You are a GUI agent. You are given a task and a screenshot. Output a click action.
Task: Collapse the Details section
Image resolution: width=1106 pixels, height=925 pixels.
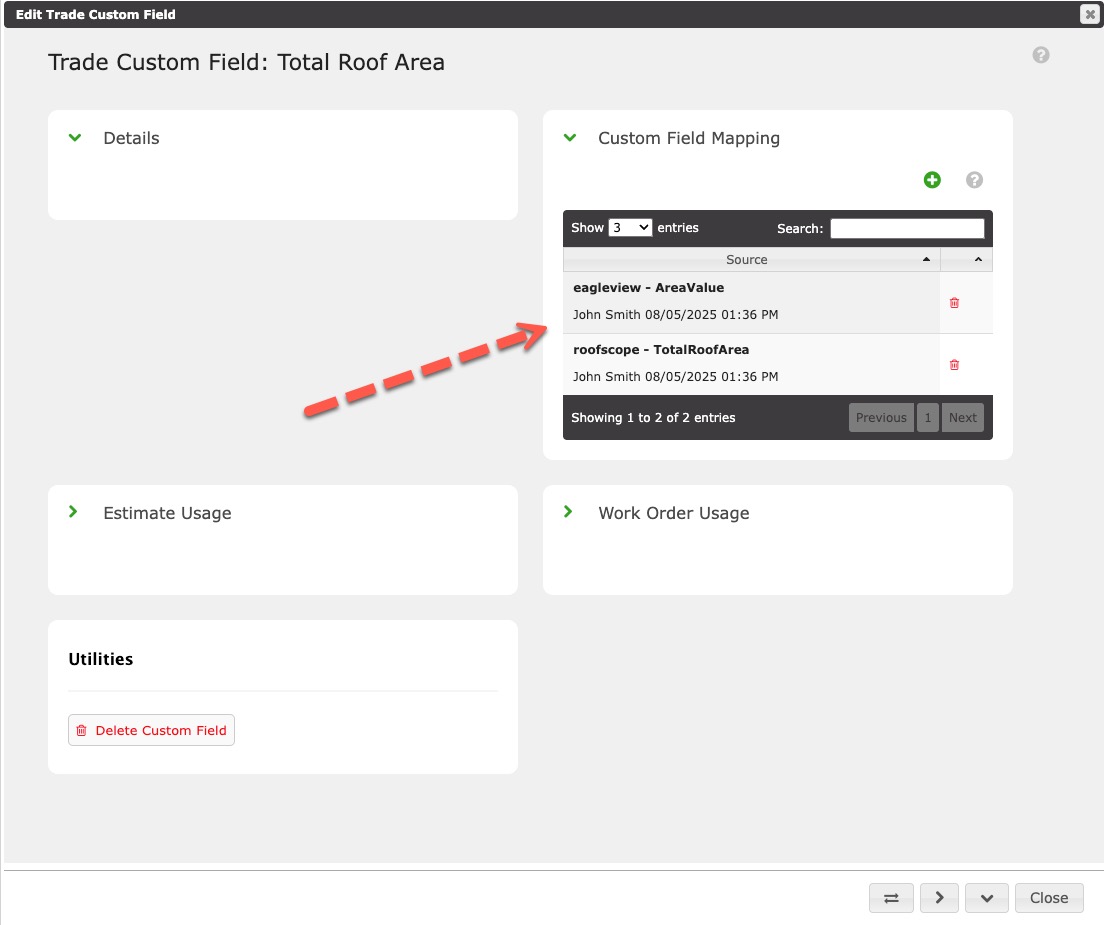(75, 138)
